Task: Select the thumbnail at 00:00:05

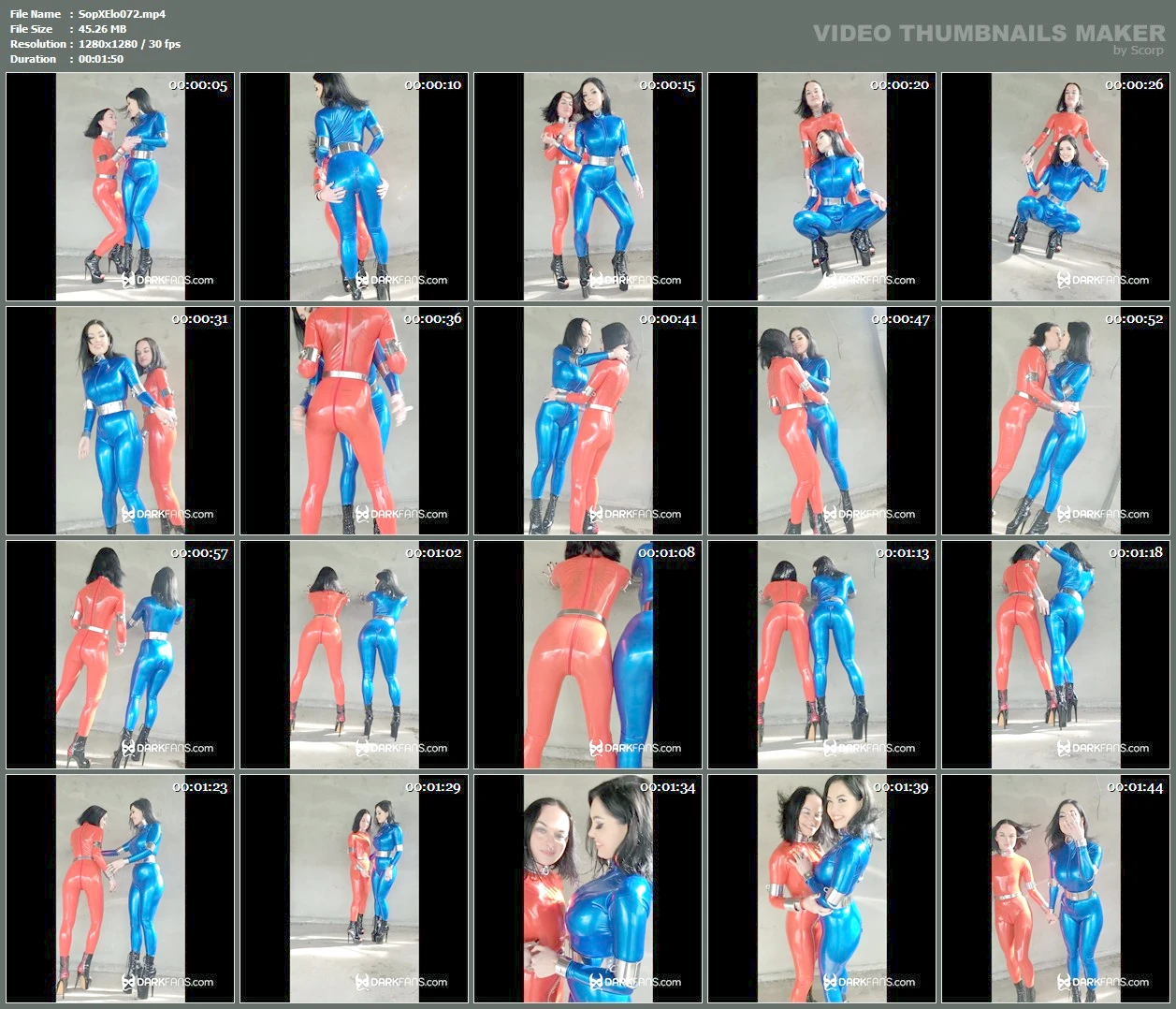Action: (x=120, y=186)
